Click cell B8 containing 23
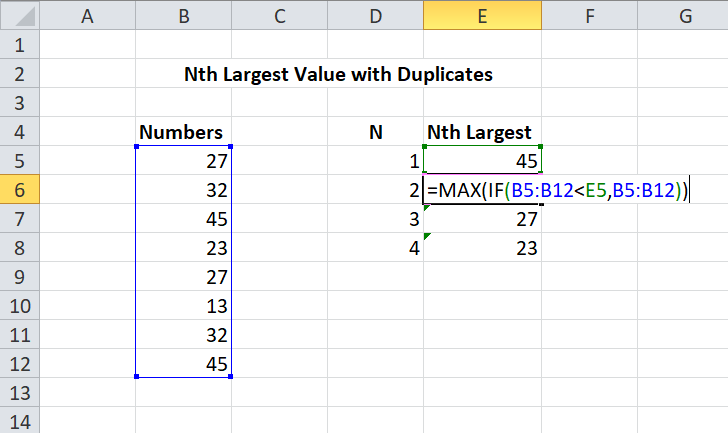Image resolution: width=728 pixels, height=433 pixels. pos(184,247)
